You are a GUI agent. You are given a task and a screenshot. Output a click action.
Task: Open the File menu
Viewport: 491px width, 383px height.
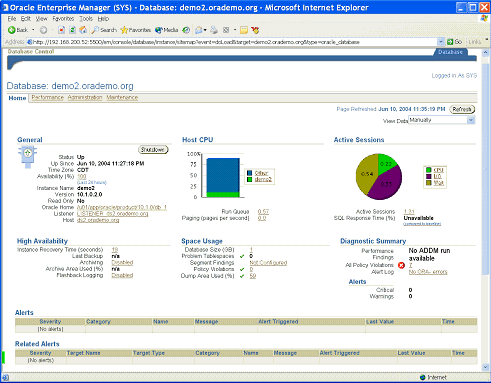click(x=12, y=19)
